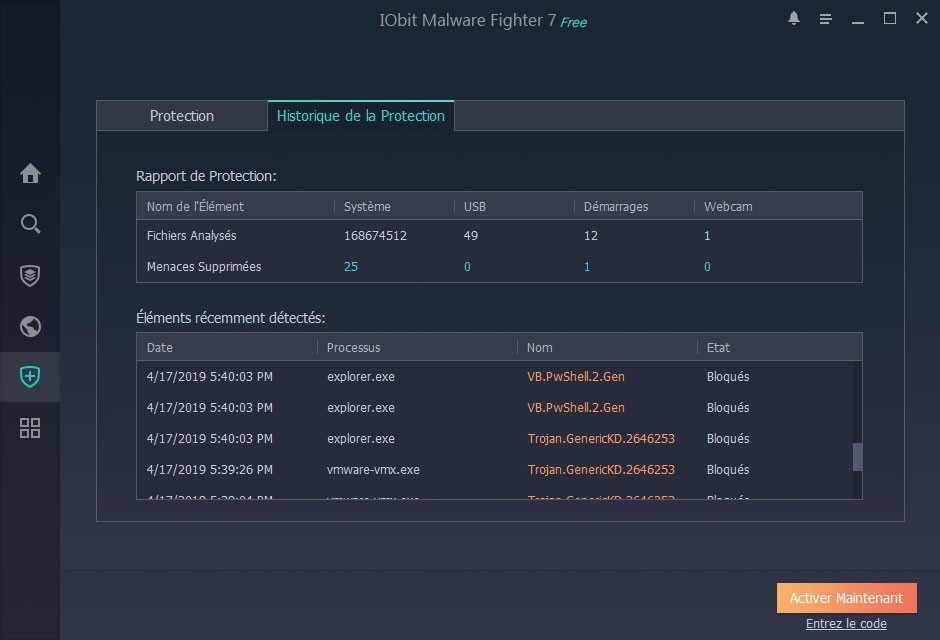Image resolution: width=940 pixels, height=640 pixels.
Task: Open the tools grid sidebar icon
Action: pos(30,428)
